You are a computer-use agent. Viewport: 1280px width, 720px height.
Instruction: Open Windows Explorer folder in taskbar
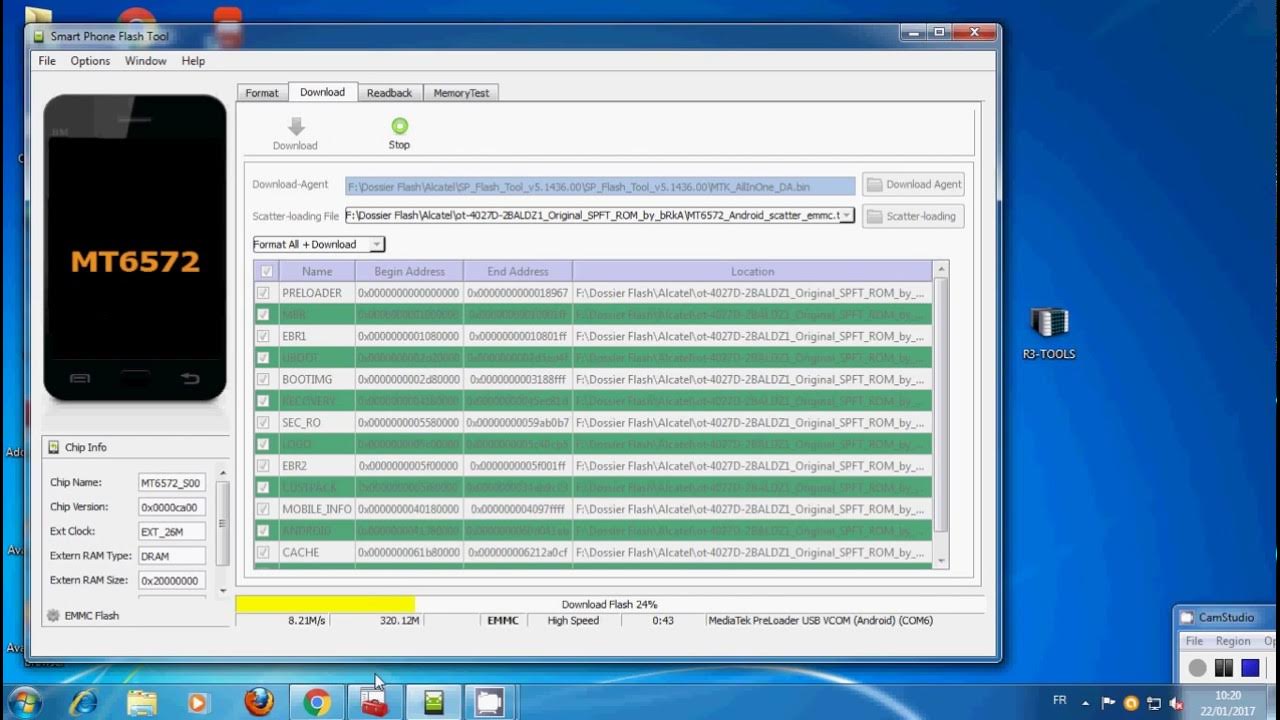coord(142,702)
